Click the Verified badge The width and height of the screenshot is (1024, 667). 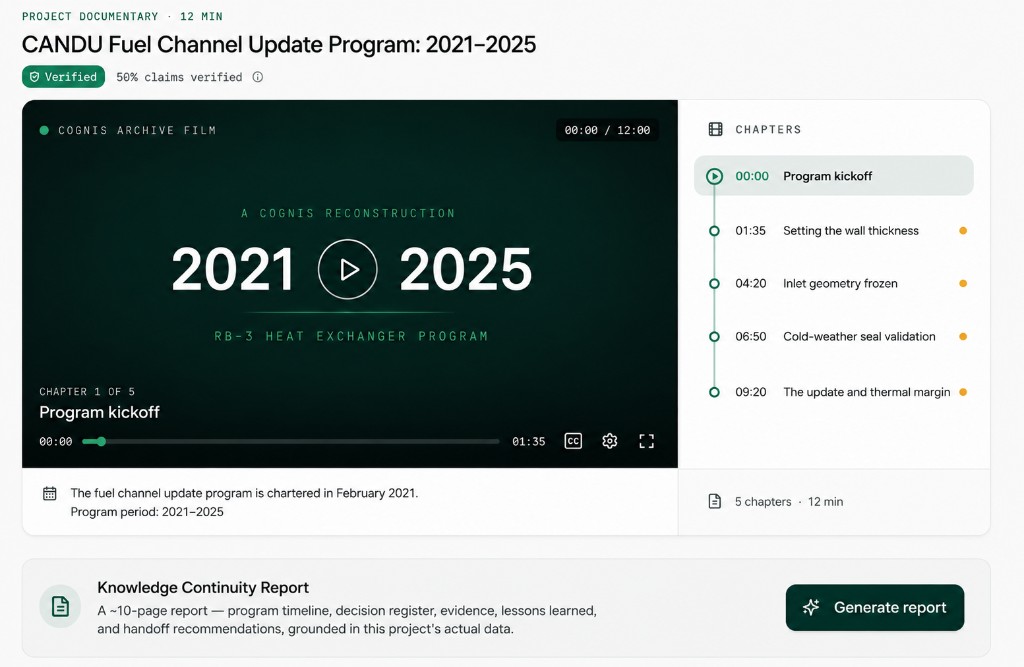click(x=63, y=76)
